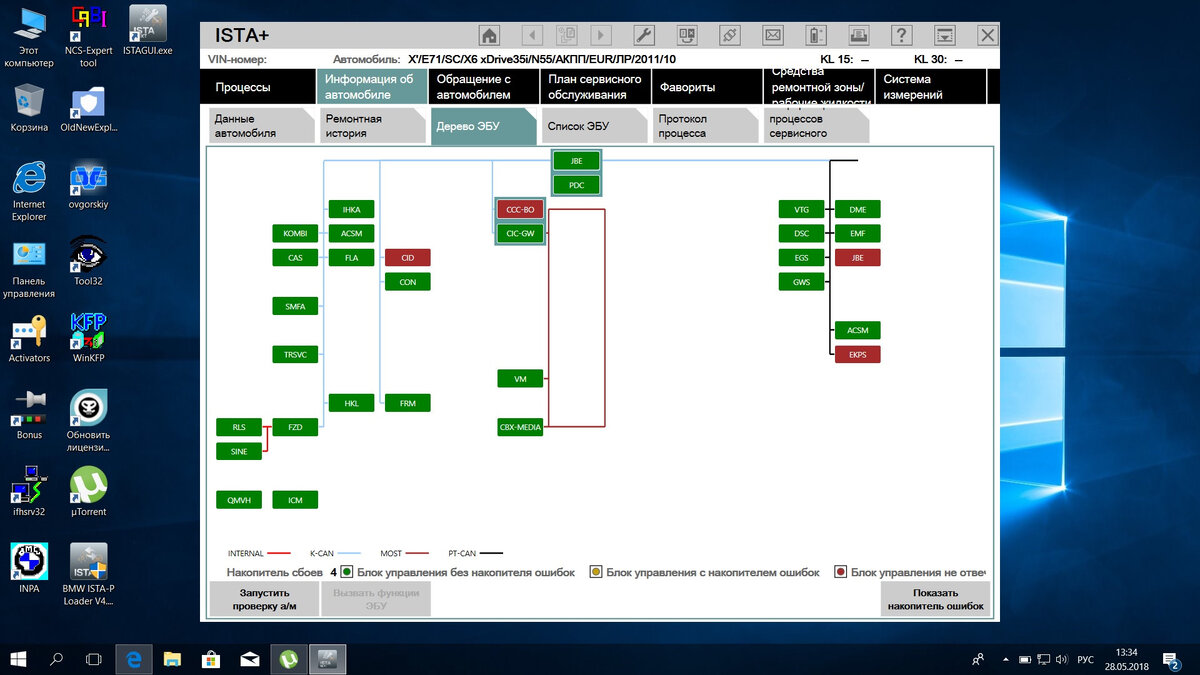Click Вызвать функции ЭБУ button
1200x675 pixels.
click(x=375, y=599)
